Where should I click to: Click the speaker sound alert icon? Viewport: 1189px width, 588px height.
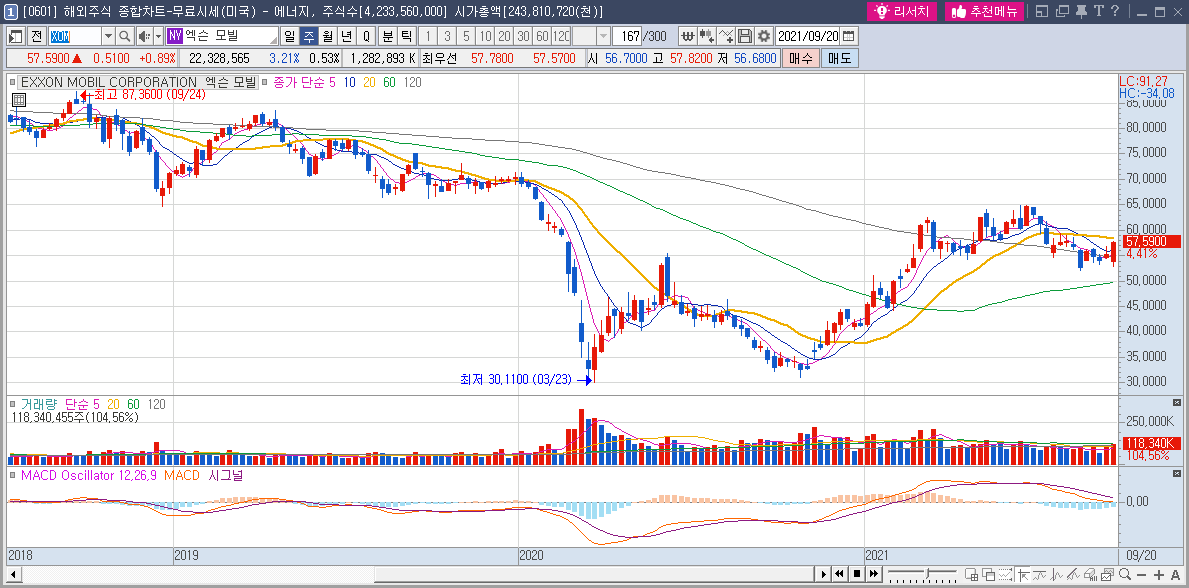coord(143,36)
